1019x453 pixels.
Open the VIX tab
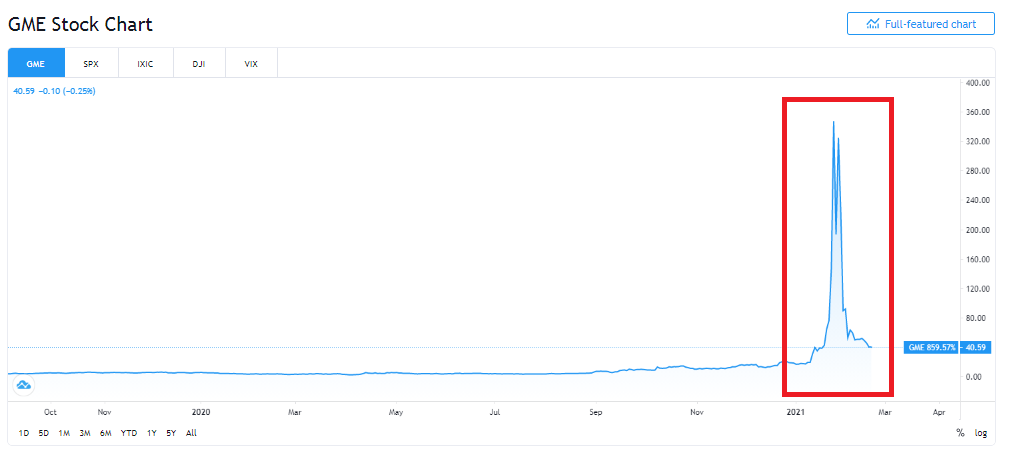click(252, 64)
